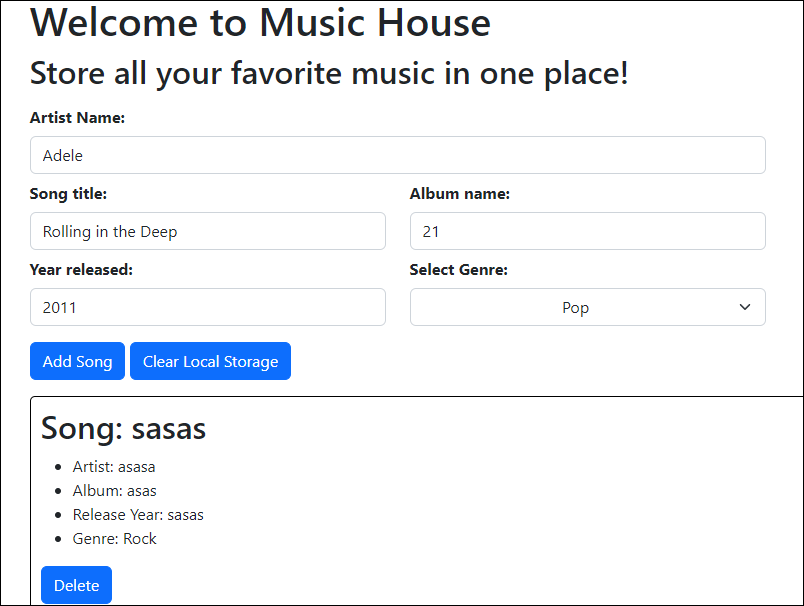
Task: Click the chevron arrow on the Genre select
Action: coord(745,307)
